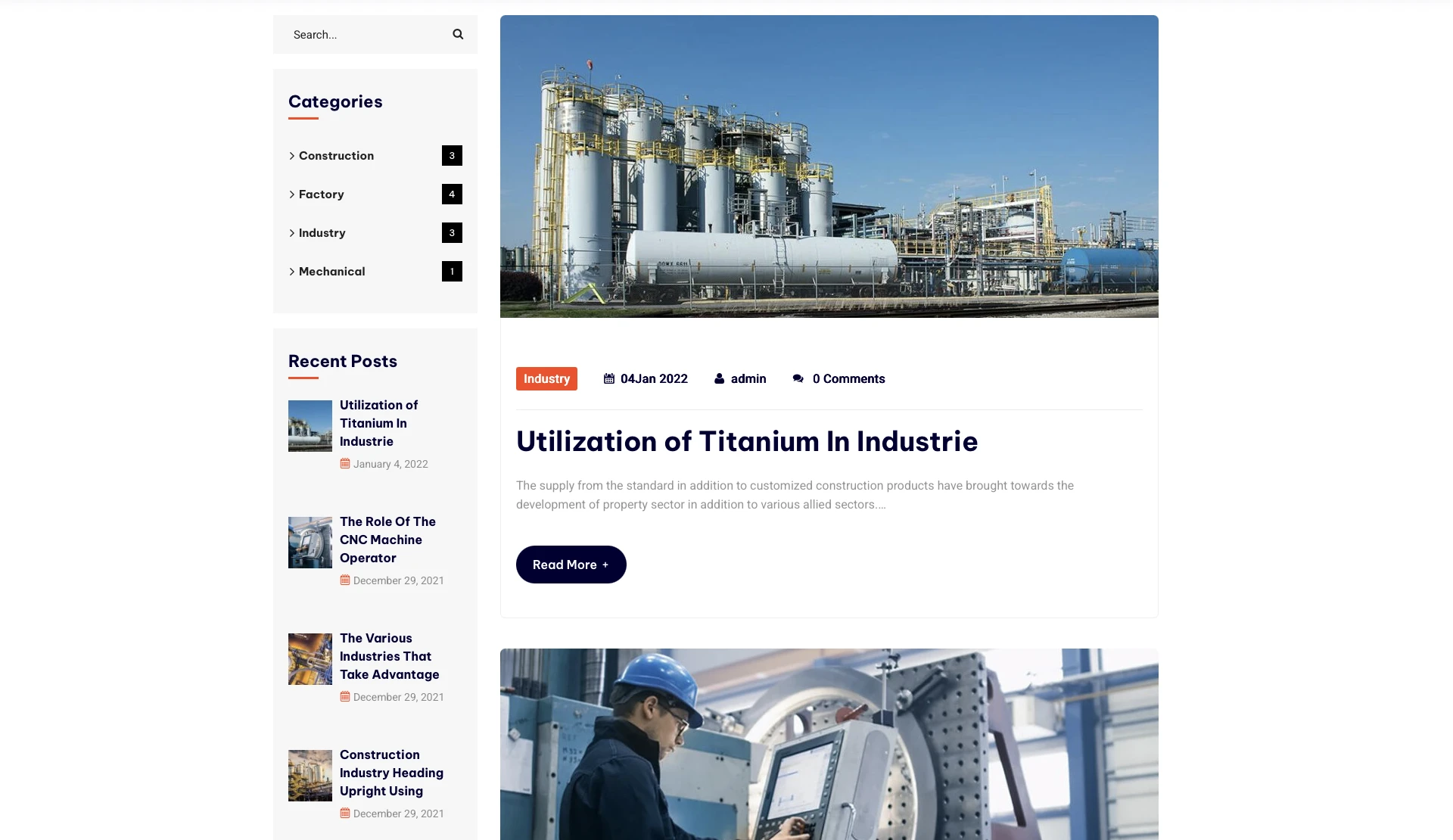Viewport: 1453px width, 840px height.
Task: Click the Mechanical category count badge
Action: pyautogui.click(x=452, y=272)
